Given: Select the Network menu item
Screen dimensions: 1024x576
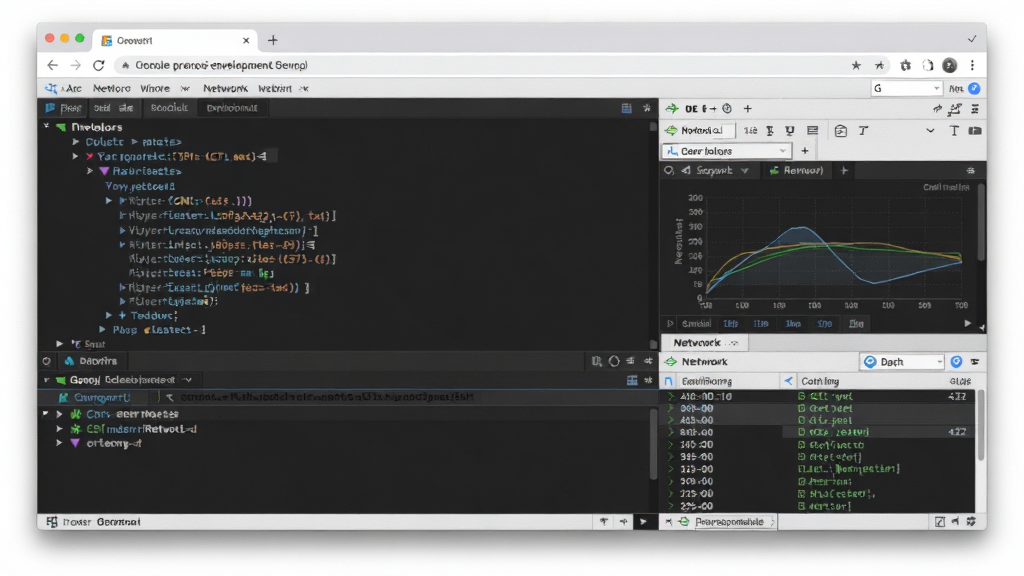Looking at the screenshot, I should pyautogui.click(x=225, y=88).
